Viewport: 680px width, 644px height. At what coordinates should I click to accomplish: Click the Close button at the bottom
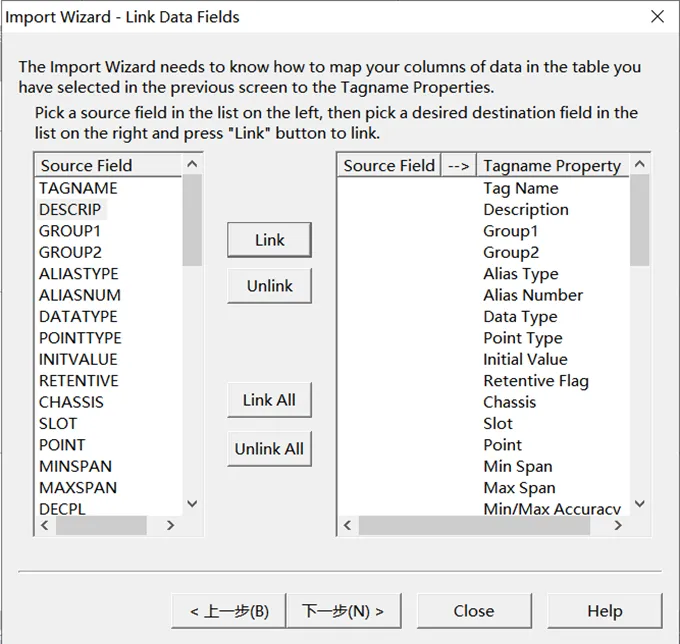[474, 611]
